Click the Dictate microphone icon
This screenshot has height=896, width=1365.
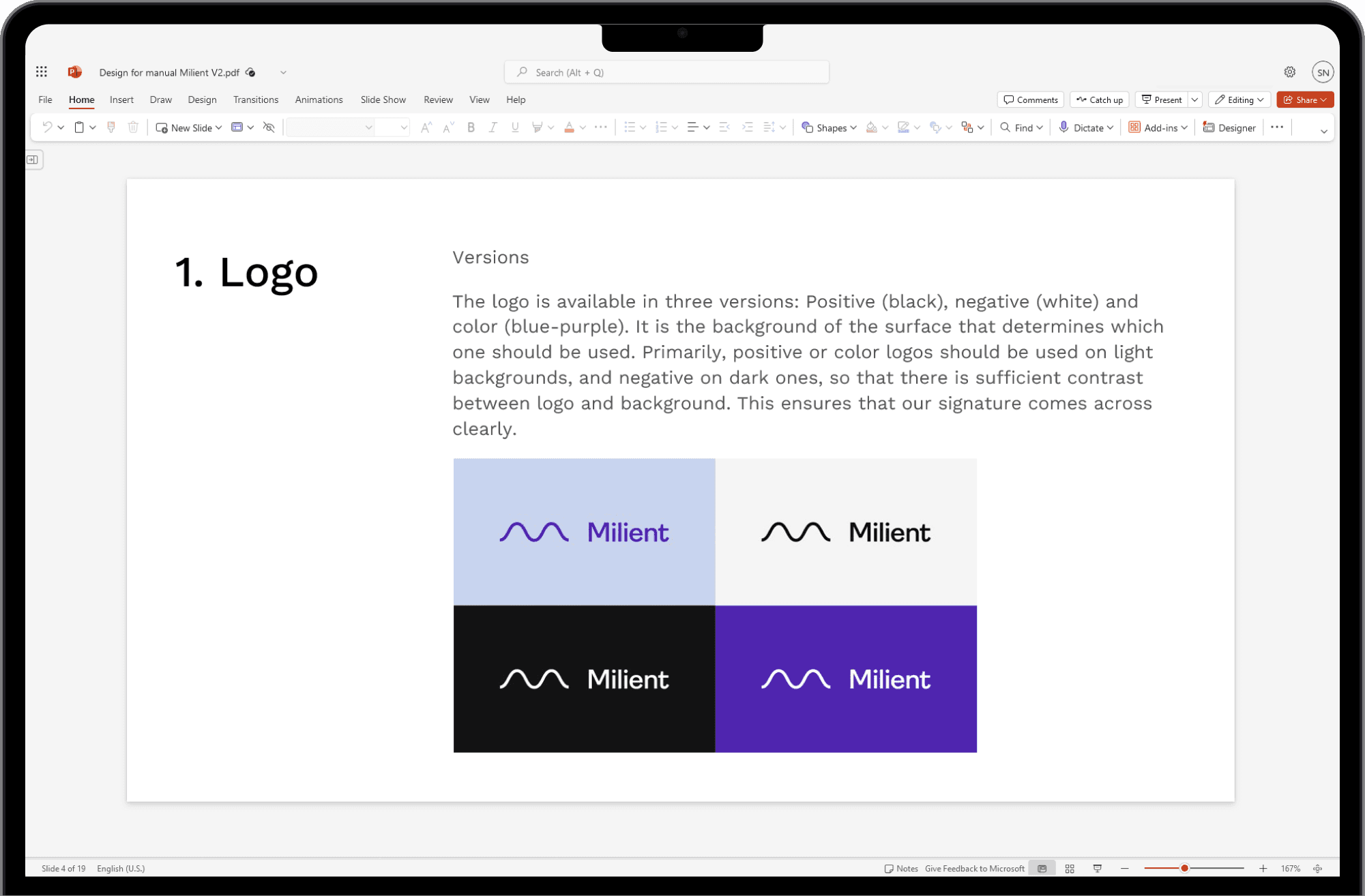(1063, 128)
